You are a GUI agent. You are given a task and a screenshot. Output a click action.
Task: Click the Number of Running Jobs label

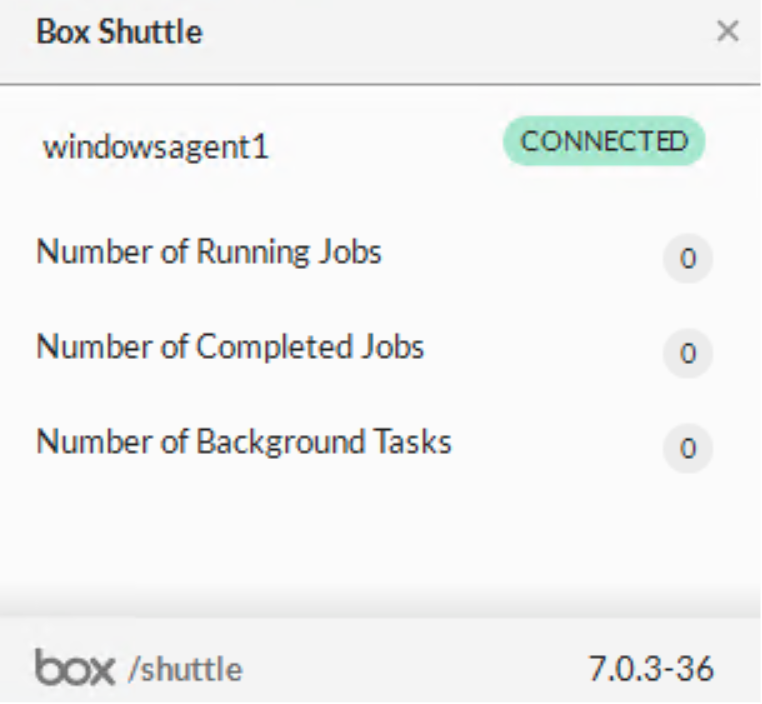[x=209, y=251]
